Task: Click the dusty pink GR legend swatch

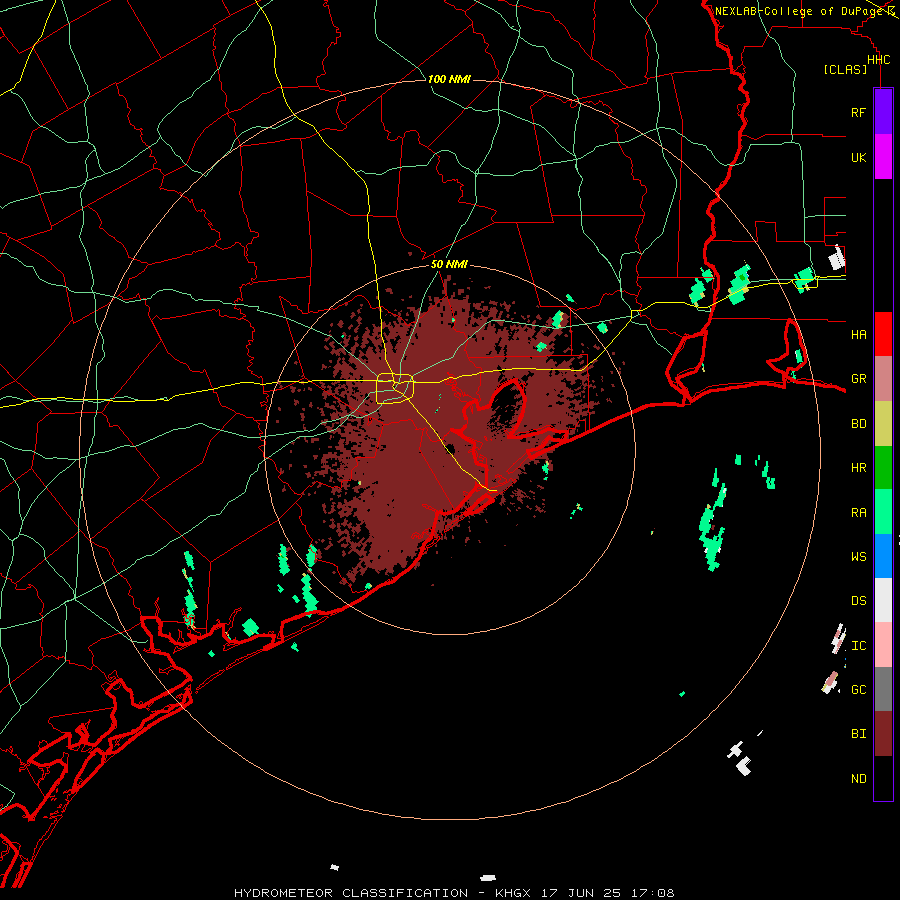Action: point(883,379)
